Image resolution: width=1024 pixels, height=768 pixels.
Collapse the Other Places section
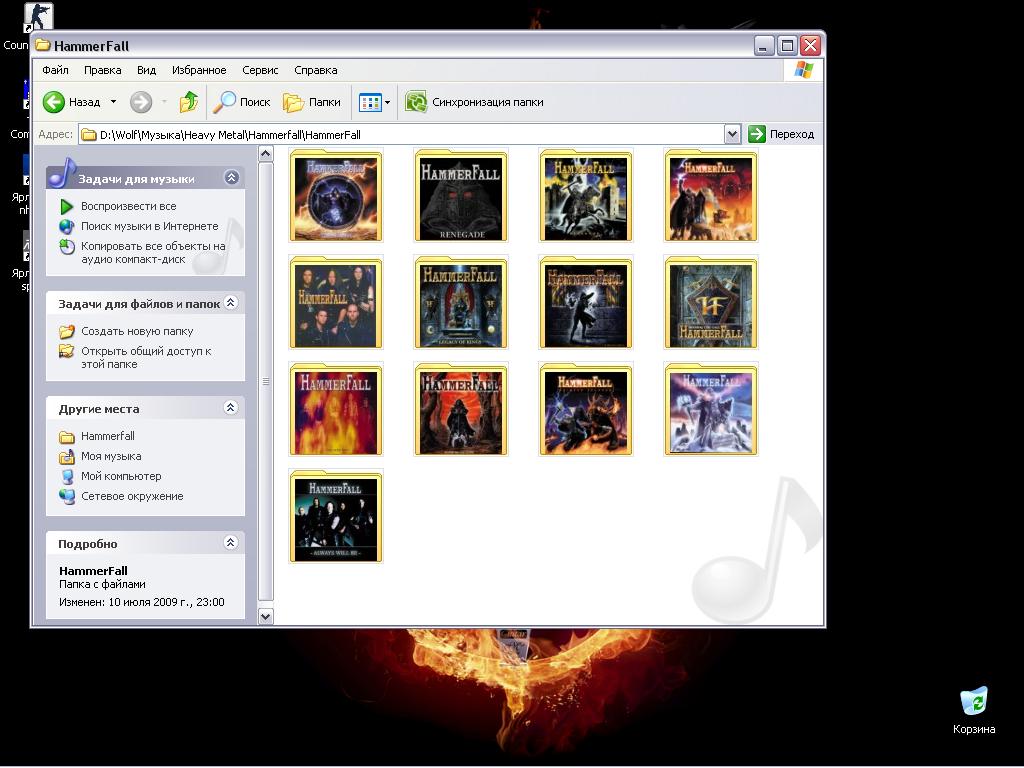point(231,408)
